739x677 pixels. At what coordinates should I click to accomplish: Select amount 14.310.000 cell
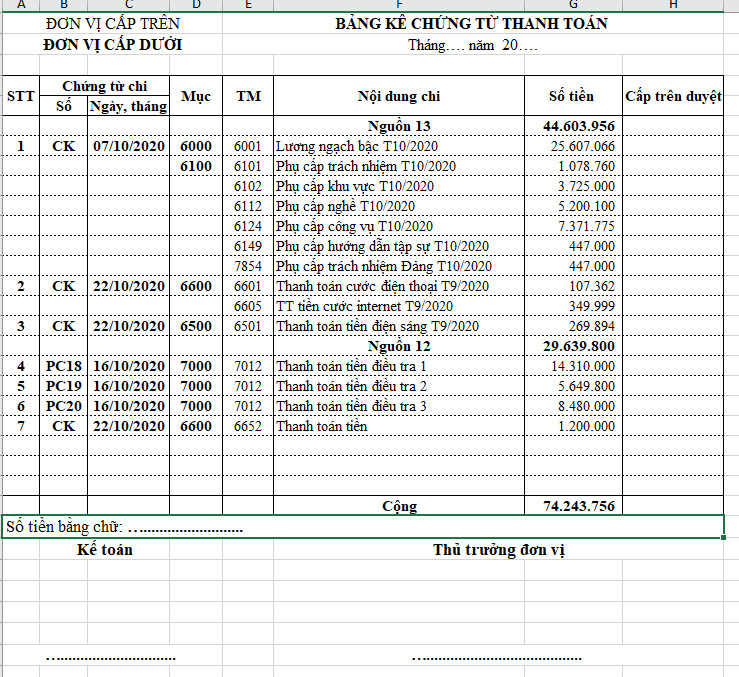click(x=573, y=366)
